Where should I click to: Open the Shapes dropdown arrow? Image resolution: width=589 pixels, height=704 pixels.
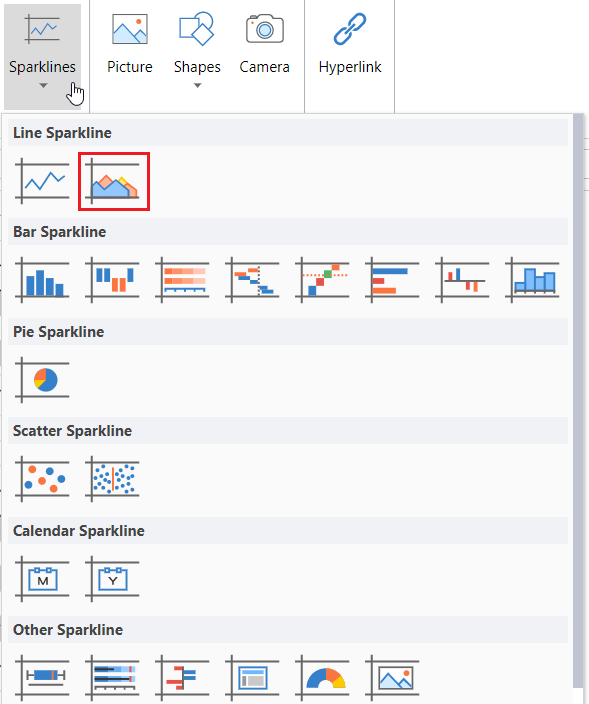click(x=198, y=85)
